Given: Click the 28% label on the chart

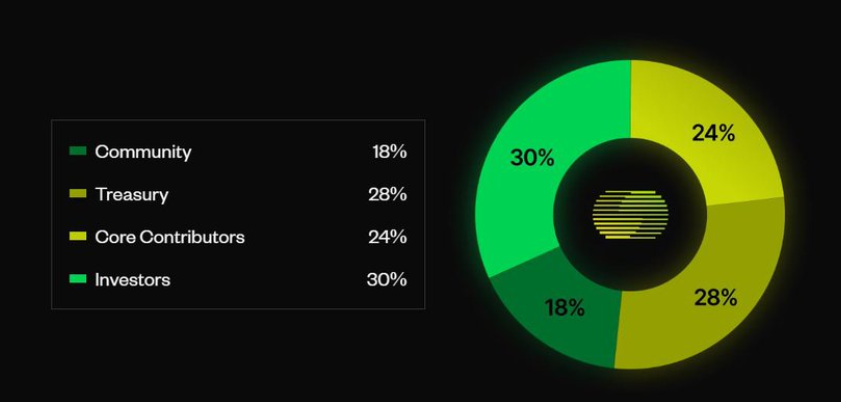Looking at the screenshot, I should pyautogui.click(x=715, y=297).
